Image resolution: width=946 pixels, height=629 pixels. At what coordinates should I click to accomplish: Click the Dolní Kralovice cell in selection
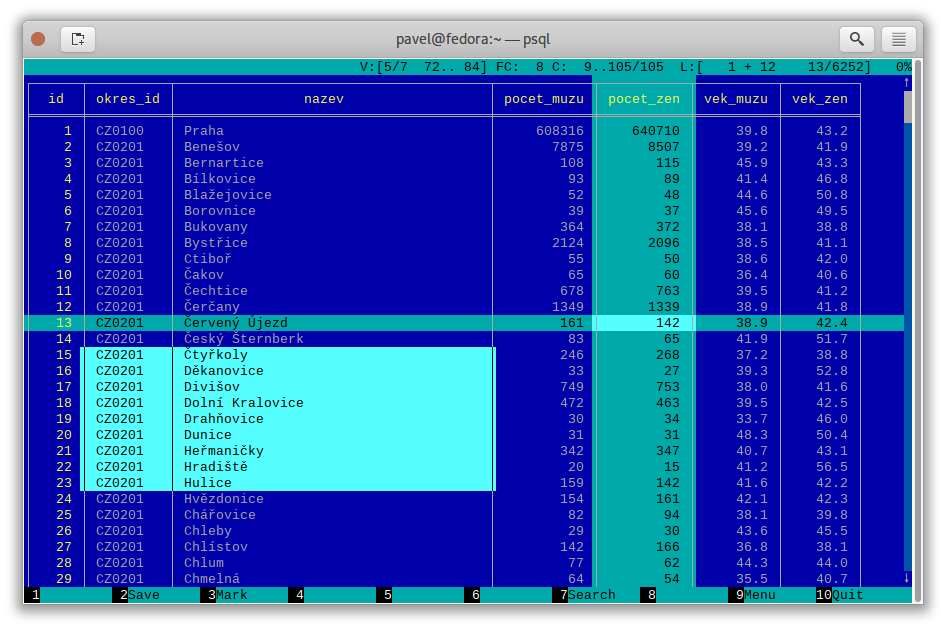click(243, 403)
